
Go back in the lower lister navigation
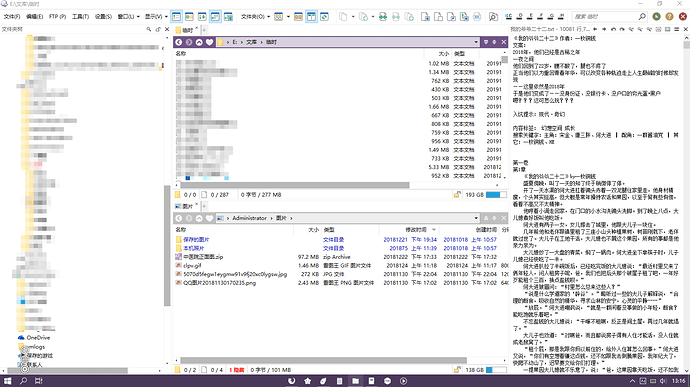179,218
